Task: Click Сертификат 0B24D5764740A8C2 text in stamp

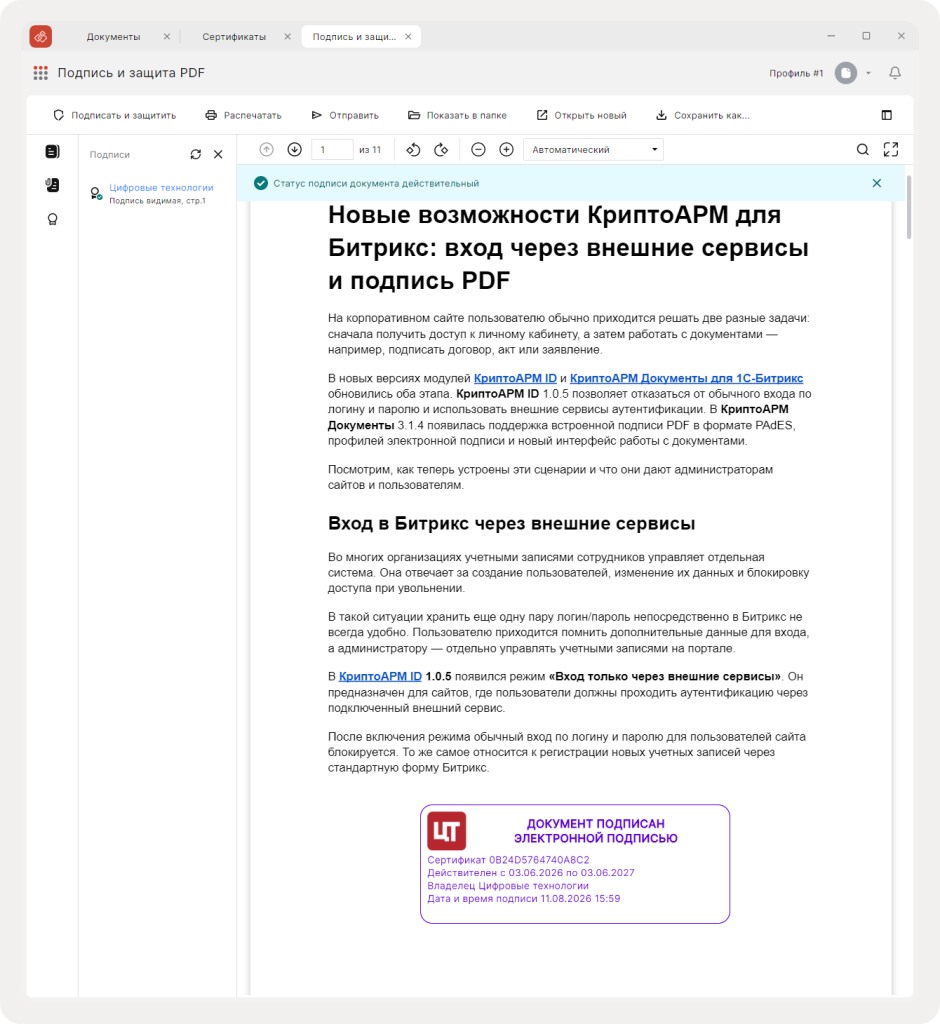Action: (x=508, y=860)
